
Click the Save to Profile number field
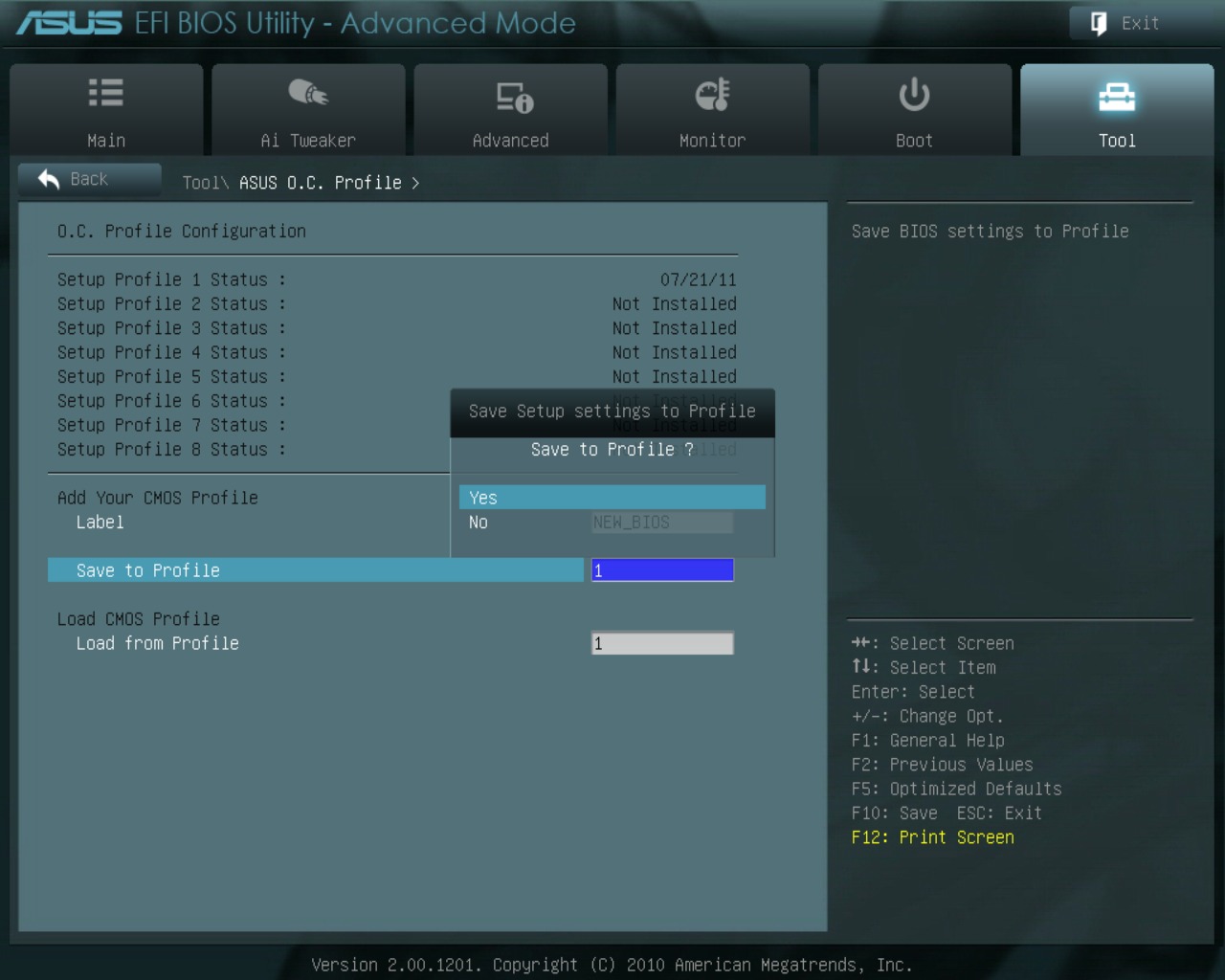coord(662,570)
